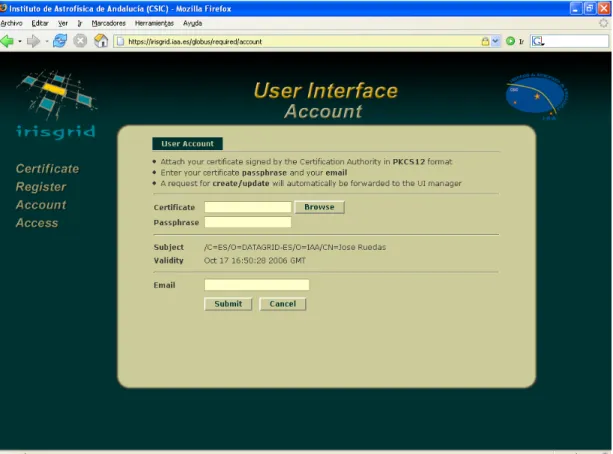Focus the Certificate file input field
Image resolution: width=613 pixels, height=454 pixels.
click(248, 207)
